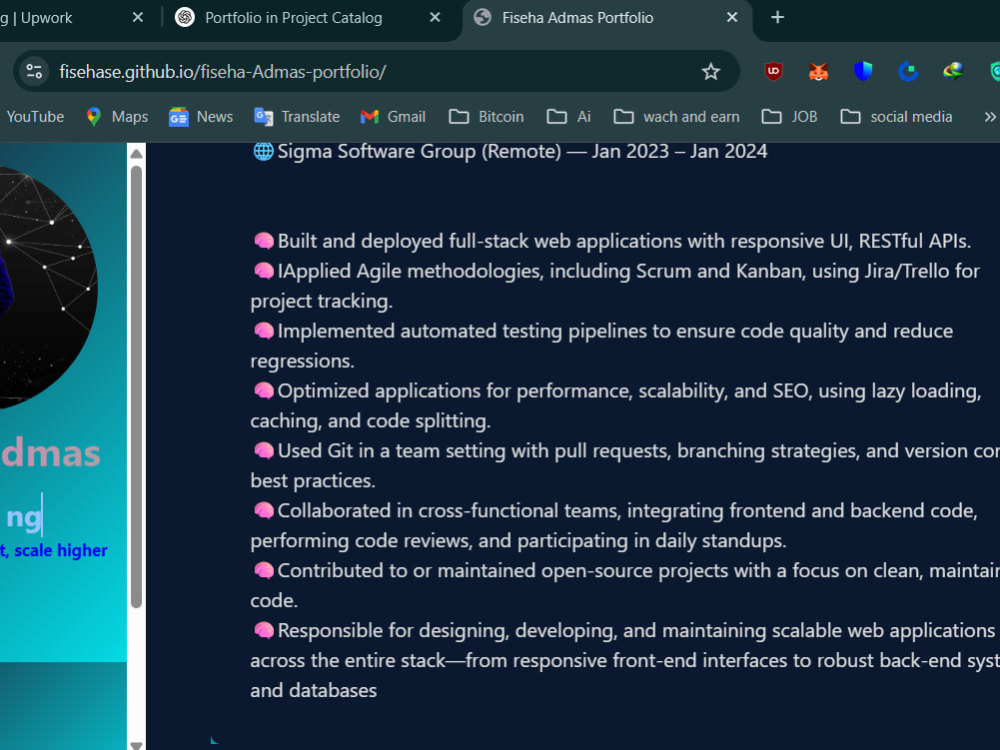Open the YouTube bookmark

pos(34,117)
